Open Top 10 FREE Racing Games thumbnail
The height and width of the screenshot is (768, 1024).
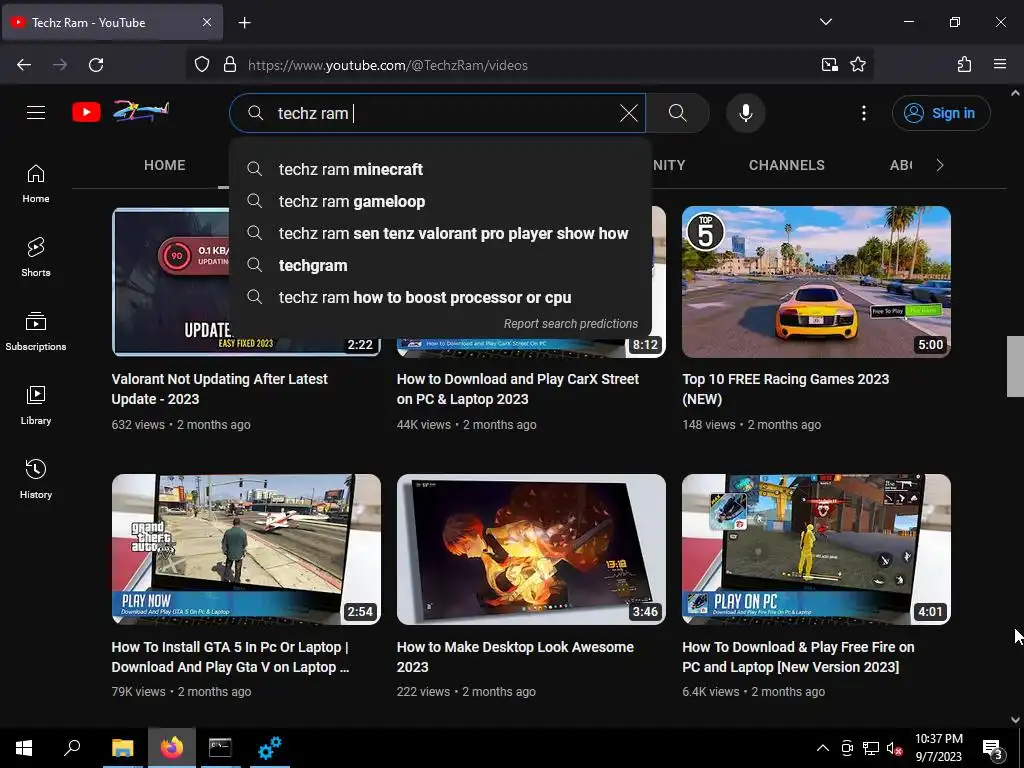[816, 282]
